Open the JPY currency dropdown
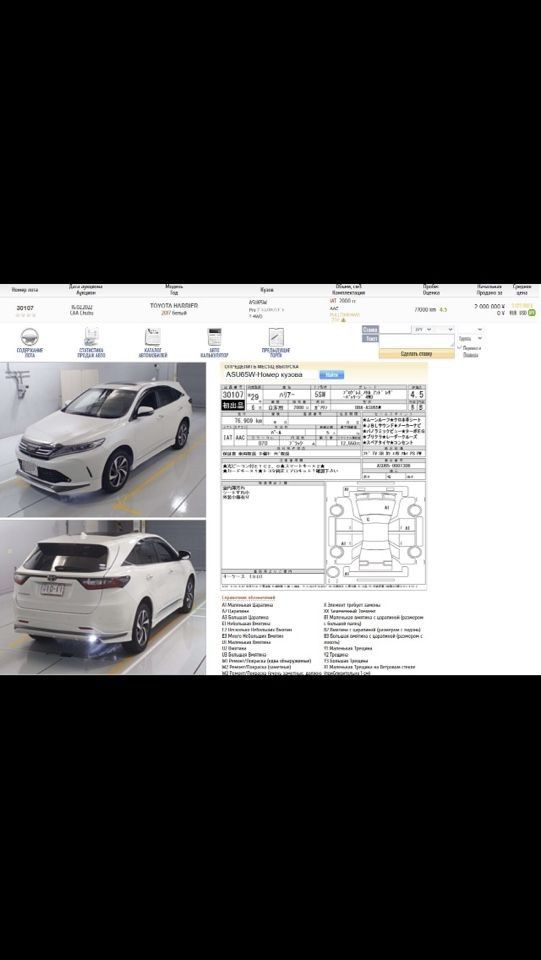Image resolution: width=541 pixels, height=960 pixels. pyautogui.click(x=423, y=329)
